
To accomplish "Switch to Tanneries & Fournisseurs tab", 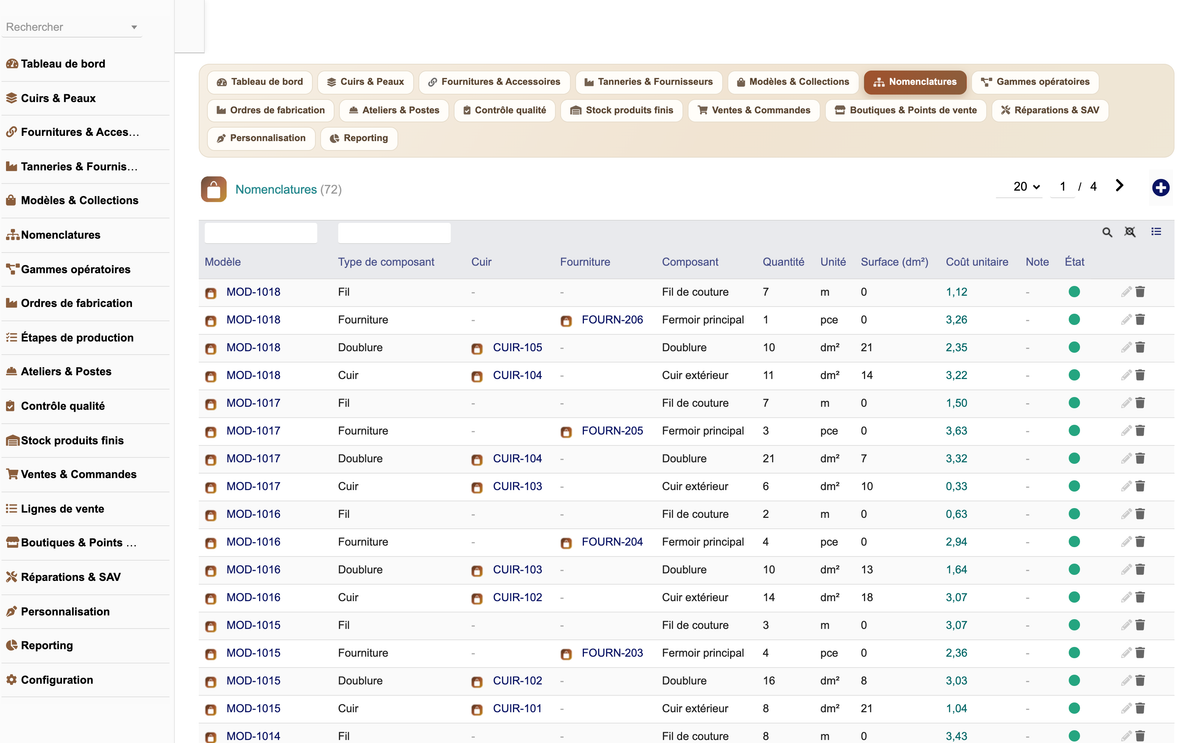I will point(649,82).
